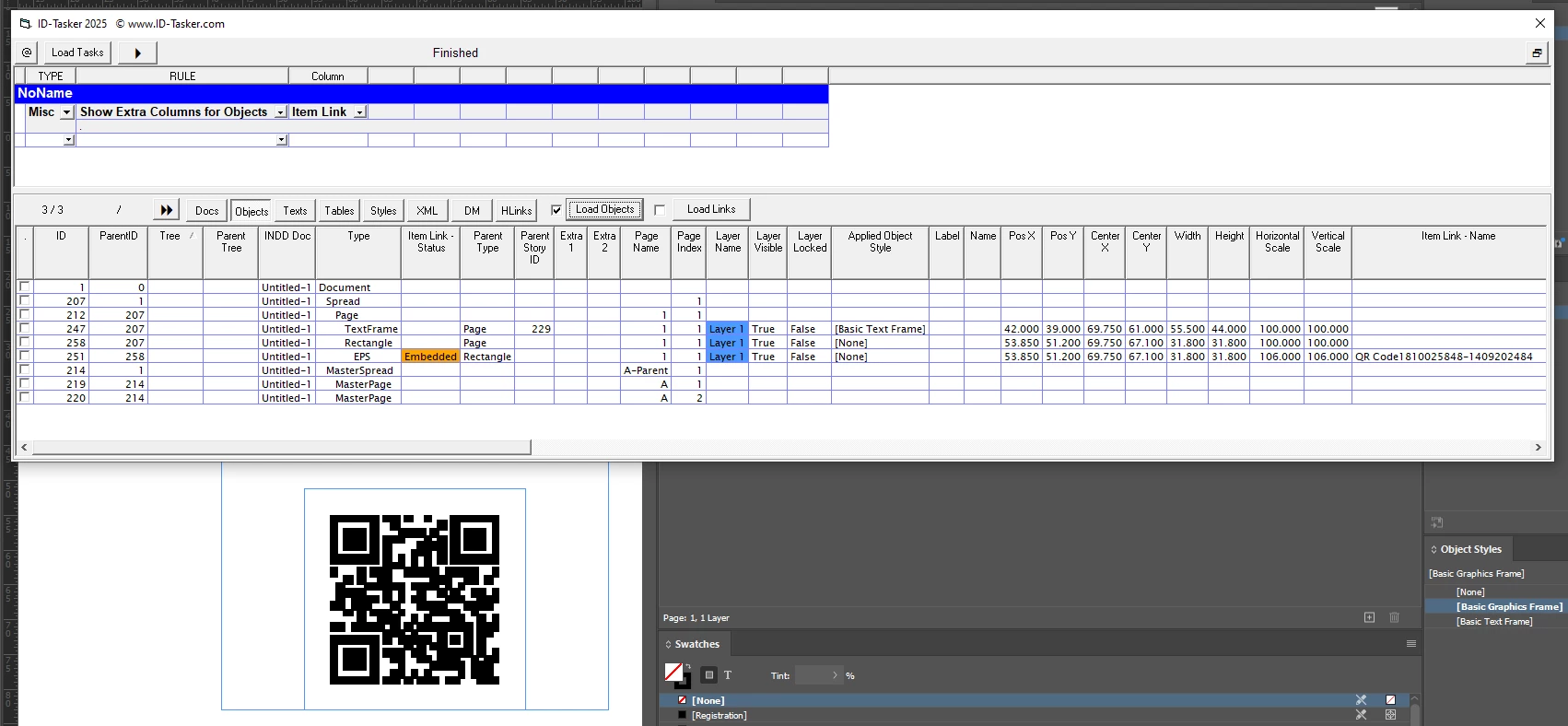Select the [None] swatch
The width and height of the screenshot is (1568, 726).
click(1036, 700)
